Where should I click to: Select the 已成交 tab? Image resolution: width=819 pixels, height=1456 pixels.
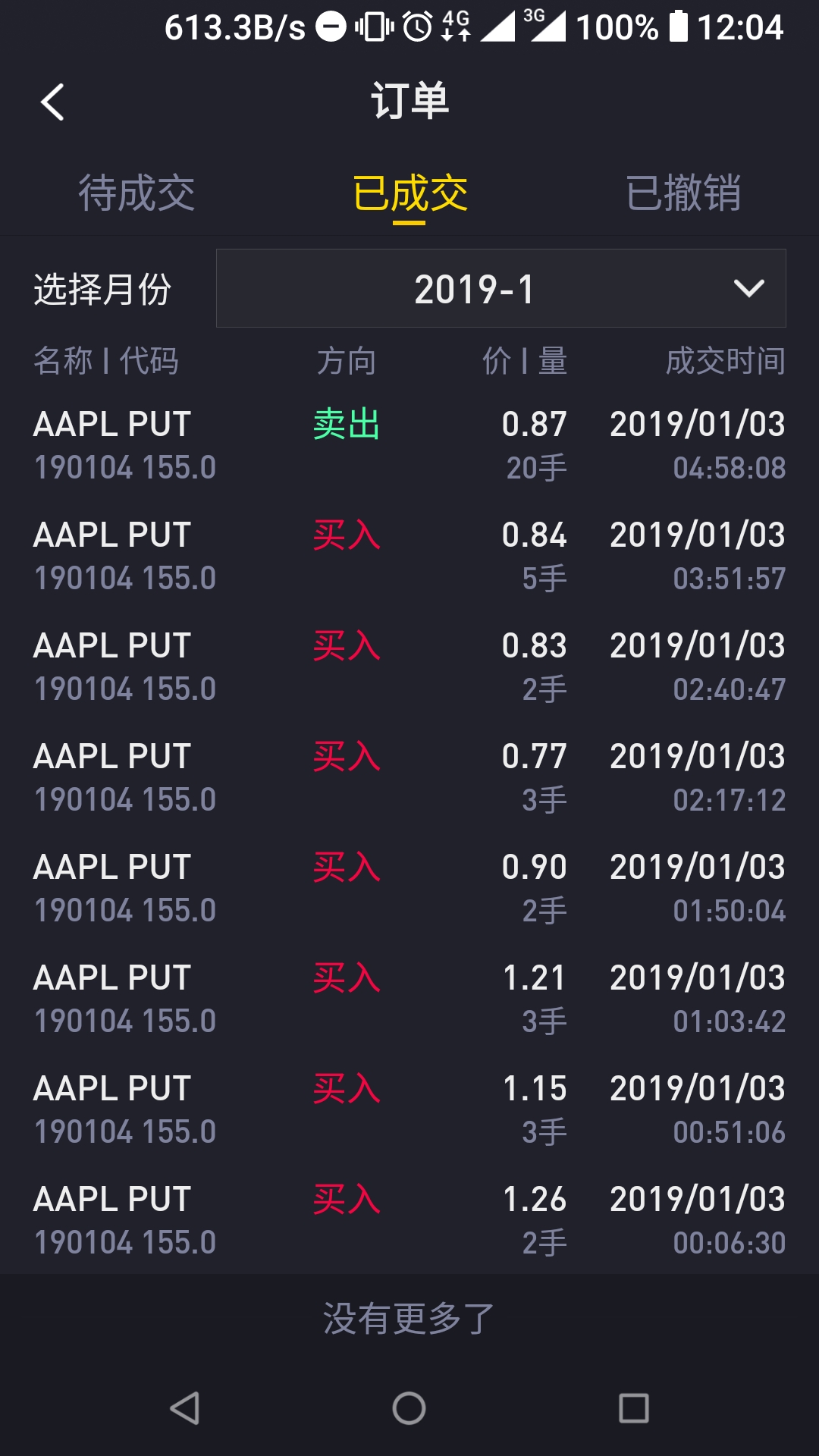click(x=409, y=193)
